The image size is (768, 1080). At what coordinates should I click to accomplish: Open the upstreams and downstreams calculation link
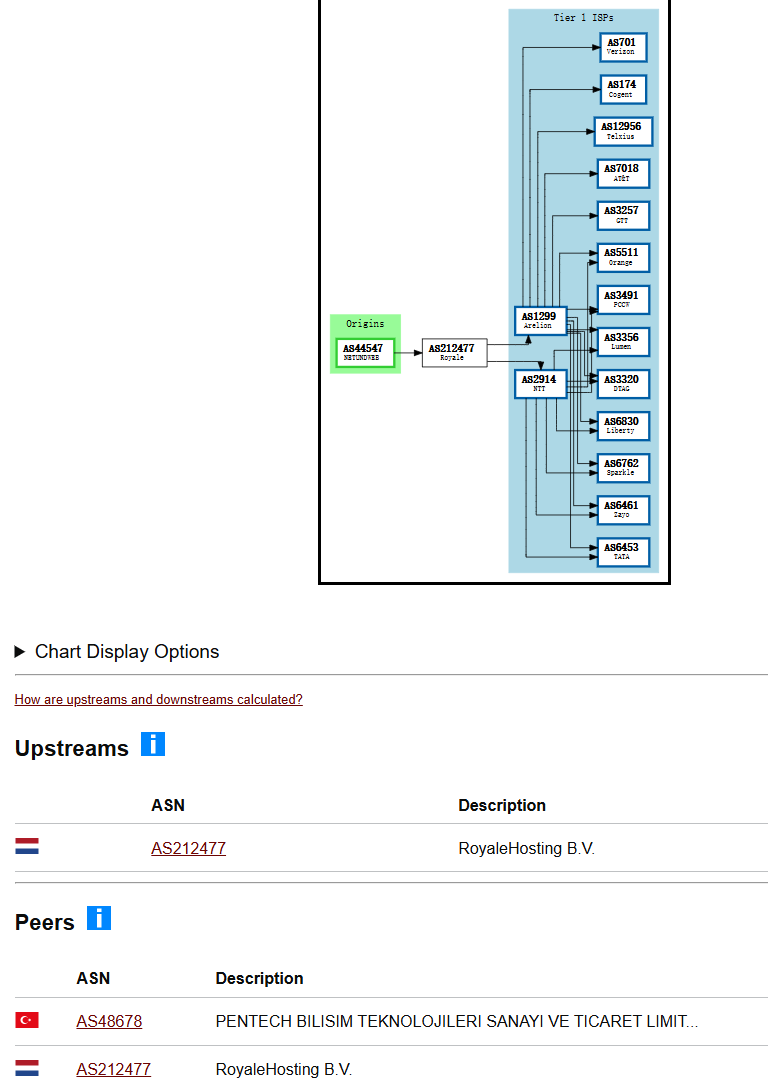click(x=158, y=700)
